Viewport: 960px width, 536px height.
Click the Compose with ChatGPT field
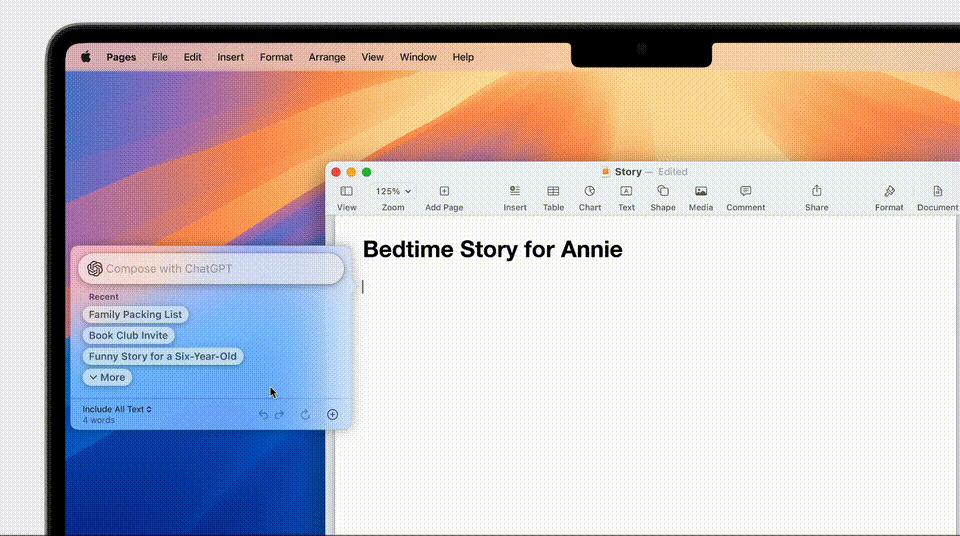(211, 268)
